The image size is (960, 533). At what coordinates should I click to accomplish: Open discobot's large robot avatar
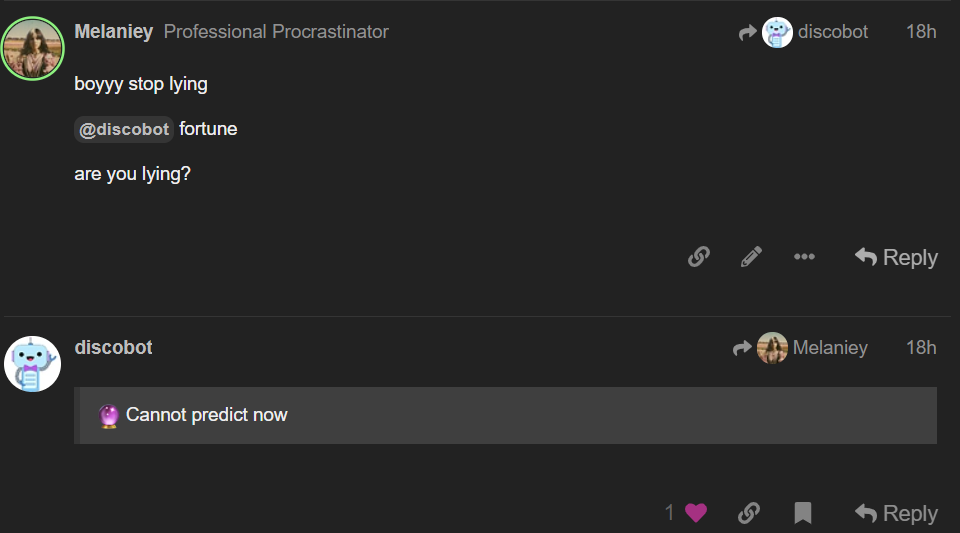(x=33, y=364)
